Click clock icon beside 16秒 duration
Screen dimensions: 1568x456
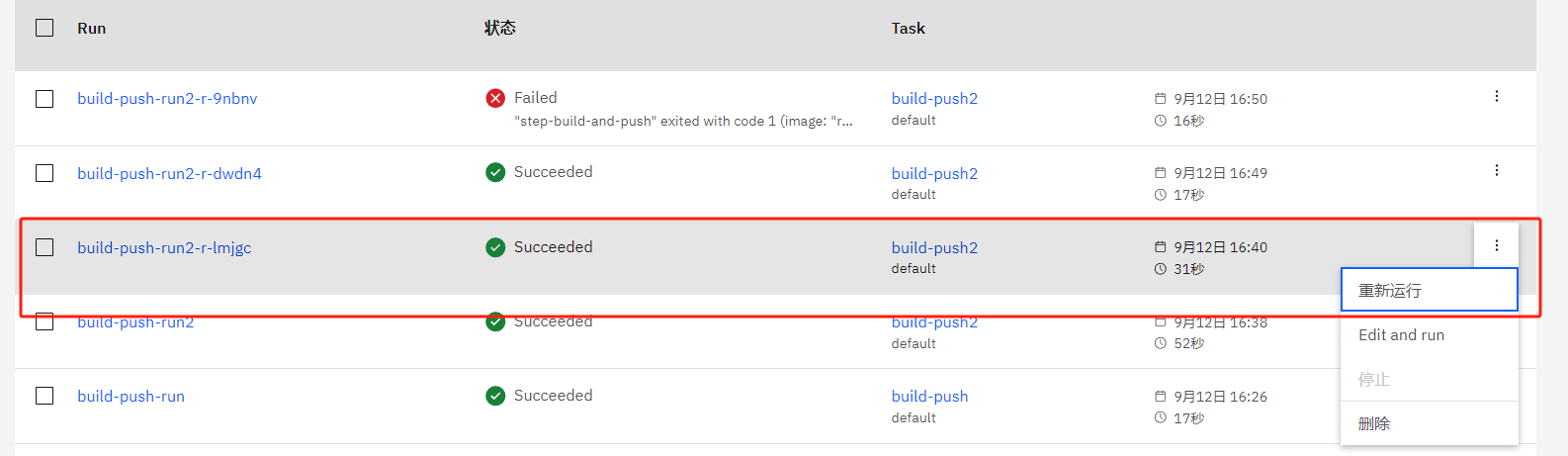coord(1161,121)
